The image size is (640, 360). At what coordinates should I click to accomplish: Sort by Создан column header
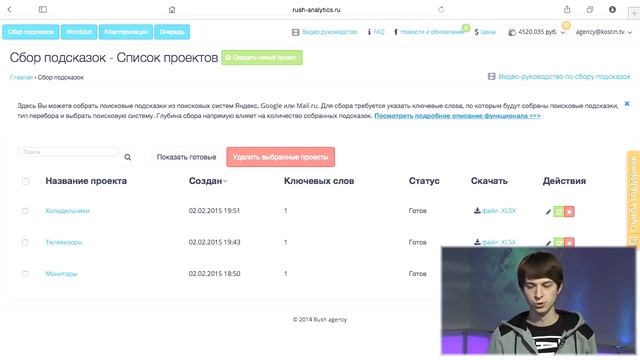(x=208, y=181)
